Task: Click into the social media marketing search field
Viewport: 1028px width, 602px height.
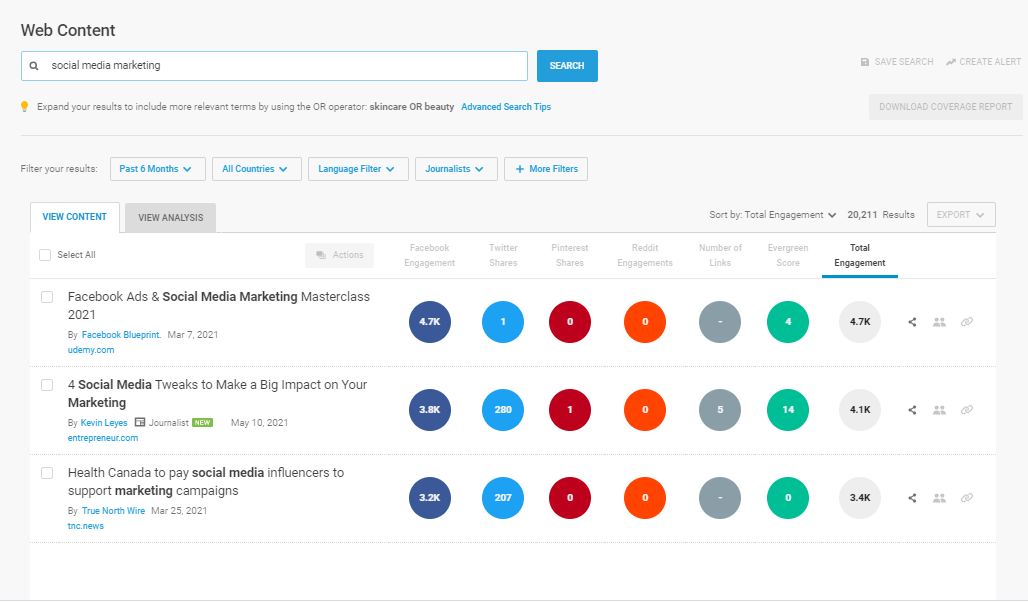Action: pos(285,66)
